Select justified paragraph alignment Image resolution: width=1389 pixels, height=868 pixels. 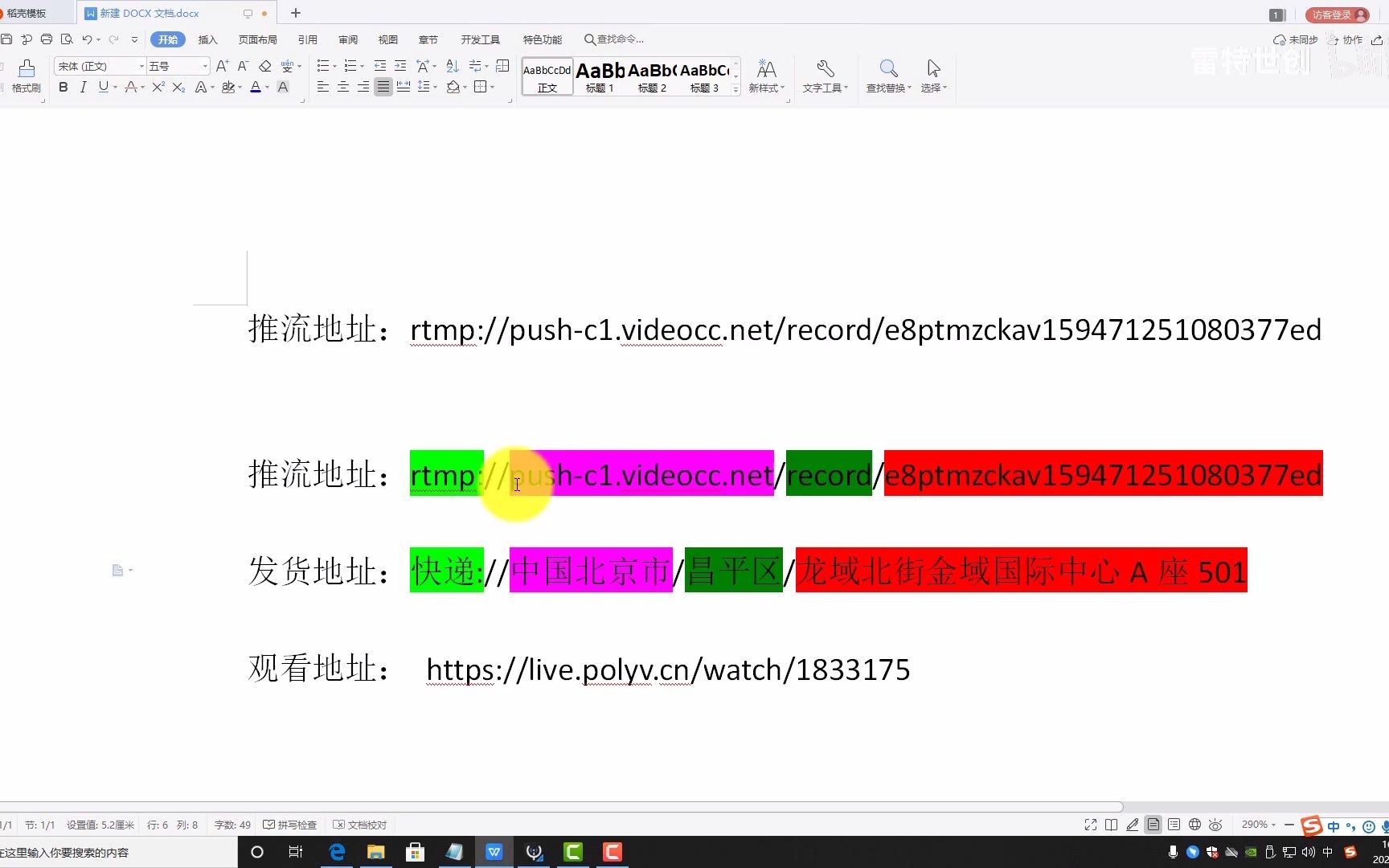coord(383,87)
